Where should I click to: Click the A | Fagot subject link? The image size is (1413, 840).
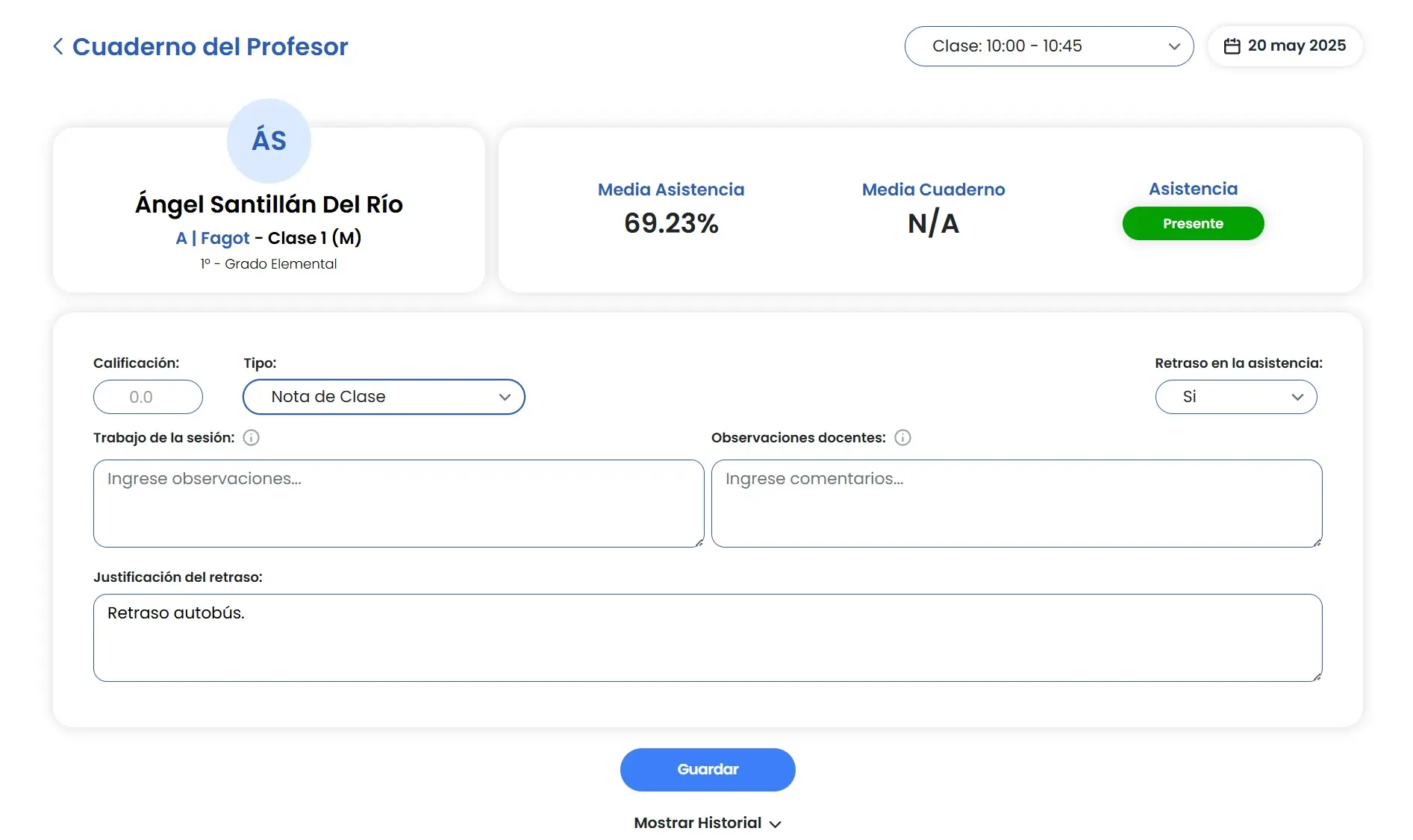(x=213, y=238)
